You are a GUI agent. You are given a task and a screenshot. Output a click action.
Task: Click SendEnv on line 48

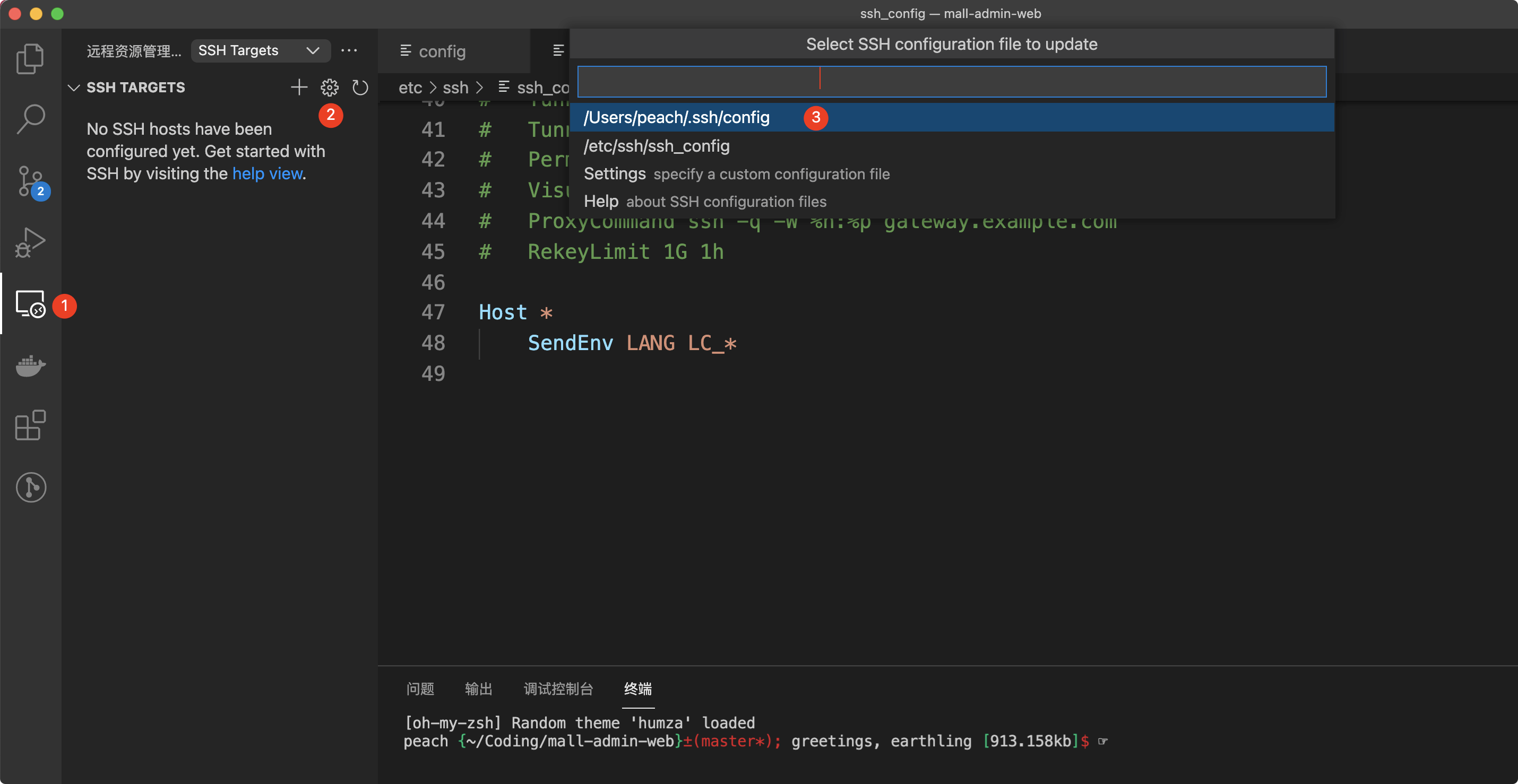pyautogui.click(x=571, y=343)
